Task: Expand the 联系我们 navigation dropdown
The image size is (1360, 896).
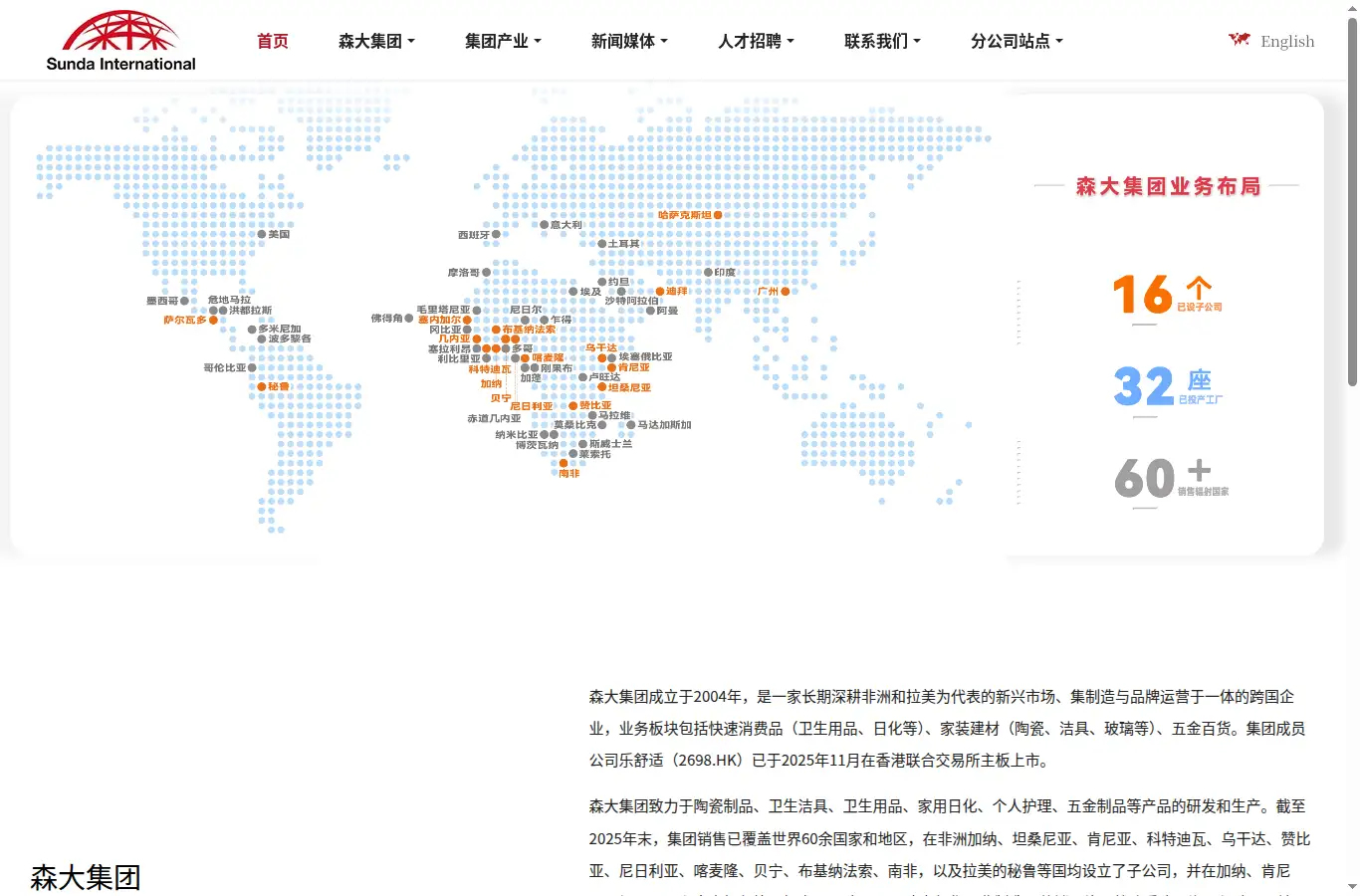Action: 882,41
